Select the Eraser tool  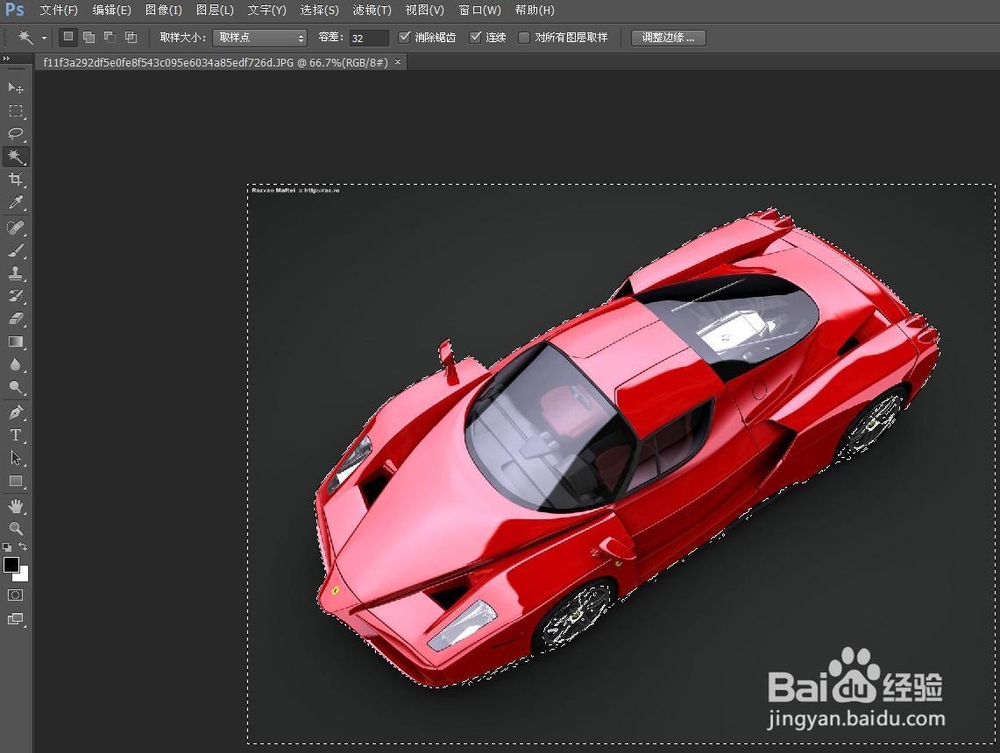click(x=16, y=318)
